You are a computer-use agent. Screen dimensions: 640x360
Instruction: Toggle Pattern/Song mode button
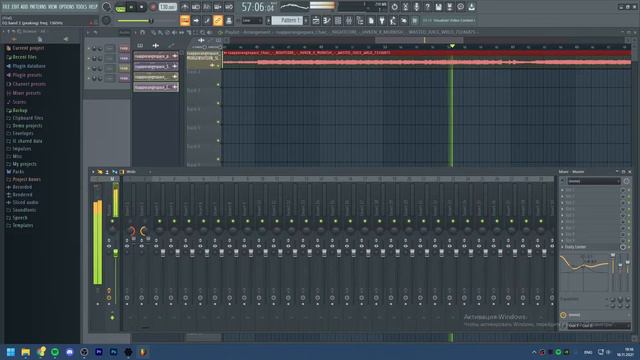[x=120, y=7]
